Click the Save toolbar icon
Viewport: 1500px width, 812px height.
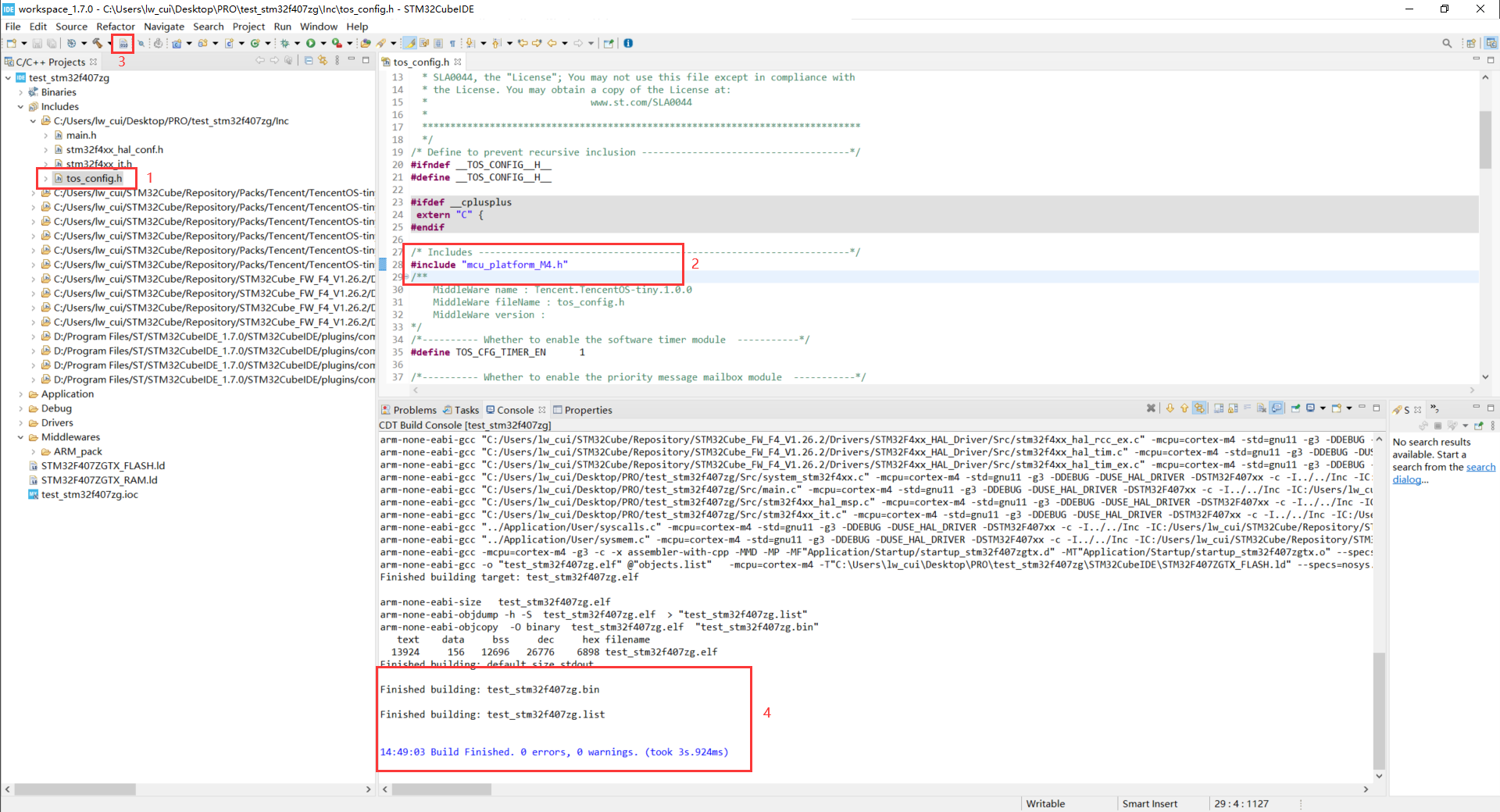point(37,43)
